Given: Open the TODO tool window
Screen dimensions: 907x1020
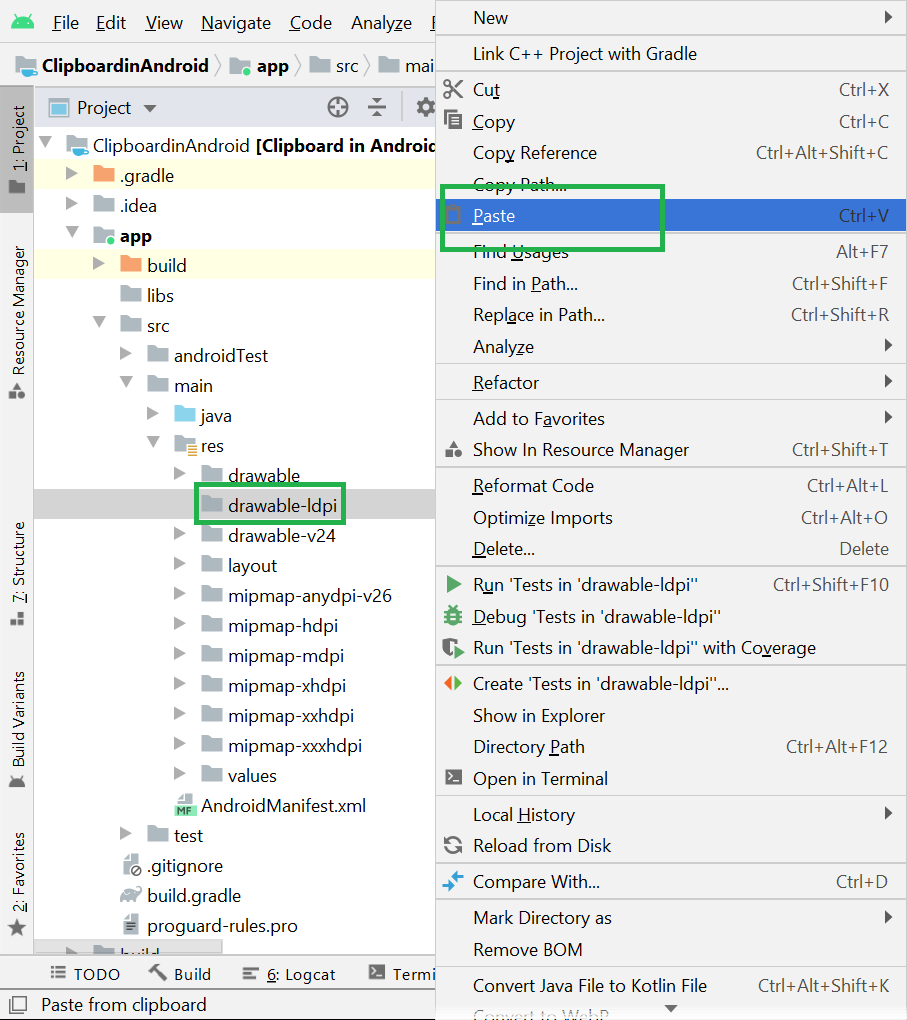Looking at the screenshot, I should coord(85,974).
